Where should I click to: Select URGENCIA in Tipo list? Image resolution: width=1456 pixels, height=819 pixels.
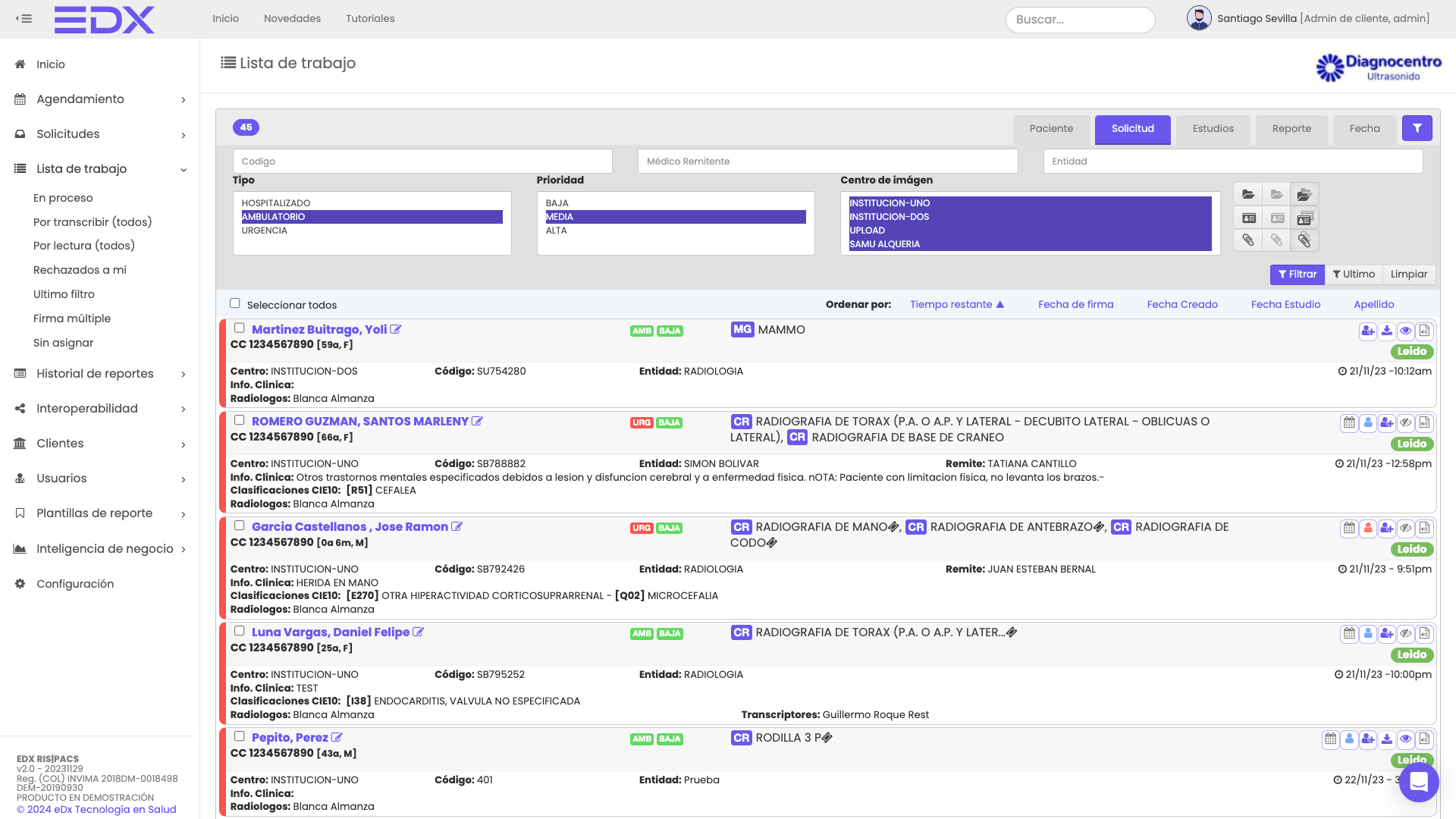tap(372, 231)
